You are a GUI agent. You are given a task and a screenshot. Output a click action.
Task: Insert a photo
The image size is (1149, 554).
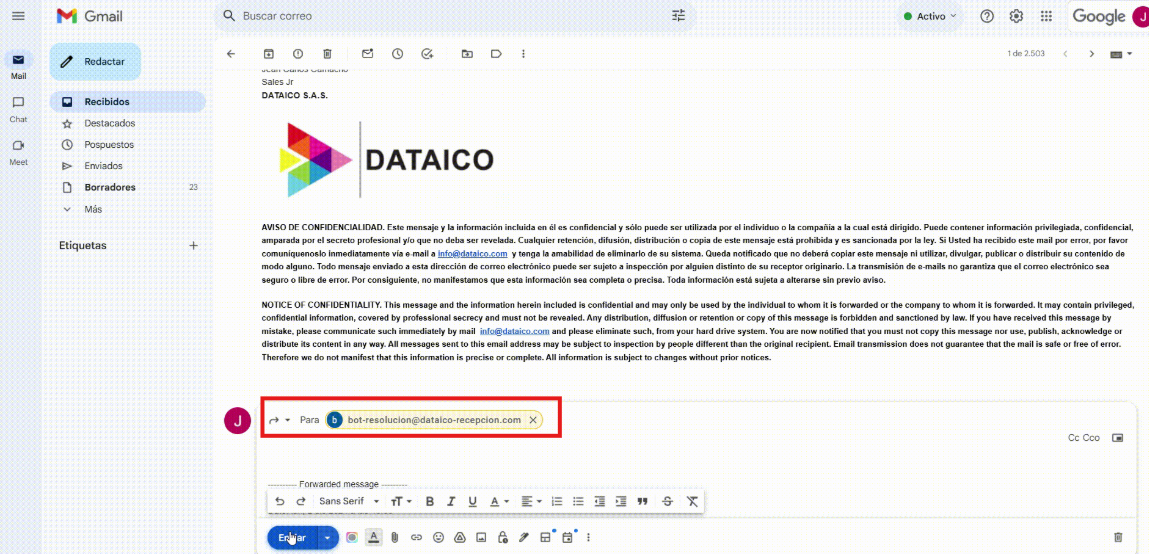pos(481,537)
